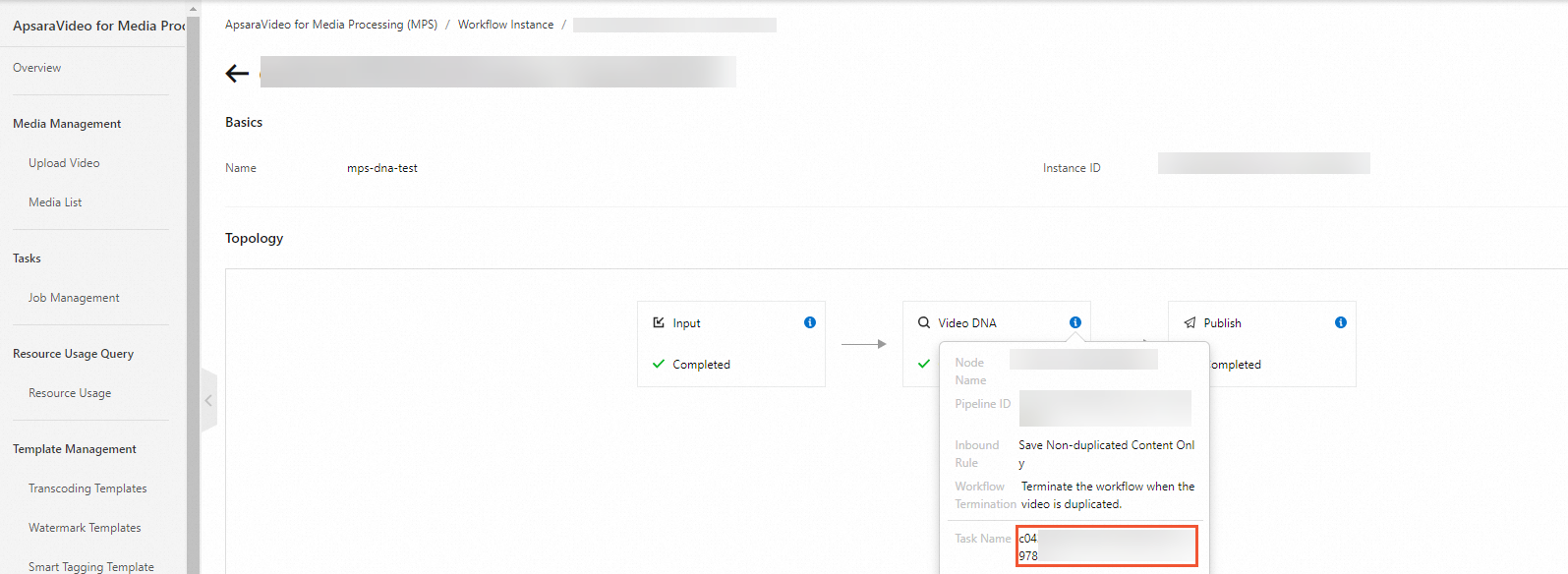Click the Basics heading
Image resolution: width=1568 pixels, height=574 pixels.
tap(244, 122)
